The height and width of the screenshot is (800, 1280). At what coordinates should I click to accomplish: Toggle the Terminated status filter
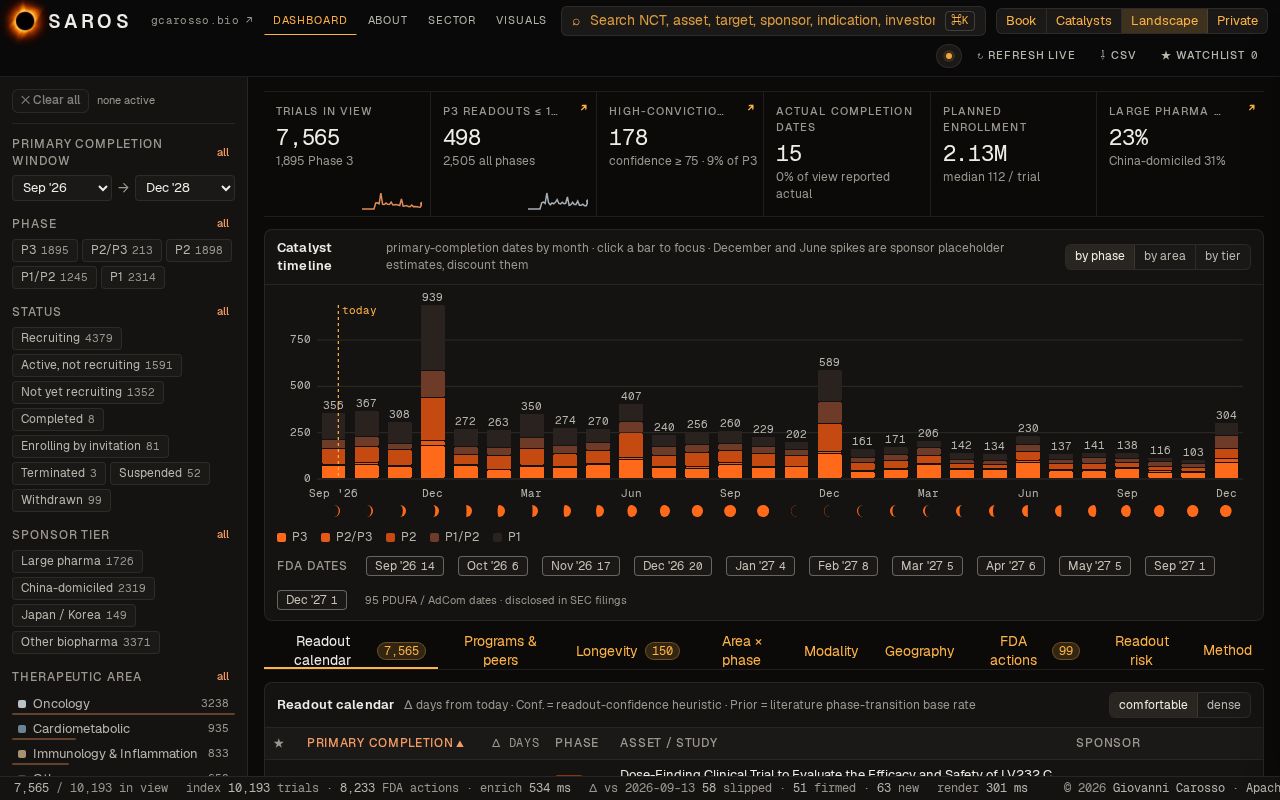click(x=59, y=473)
